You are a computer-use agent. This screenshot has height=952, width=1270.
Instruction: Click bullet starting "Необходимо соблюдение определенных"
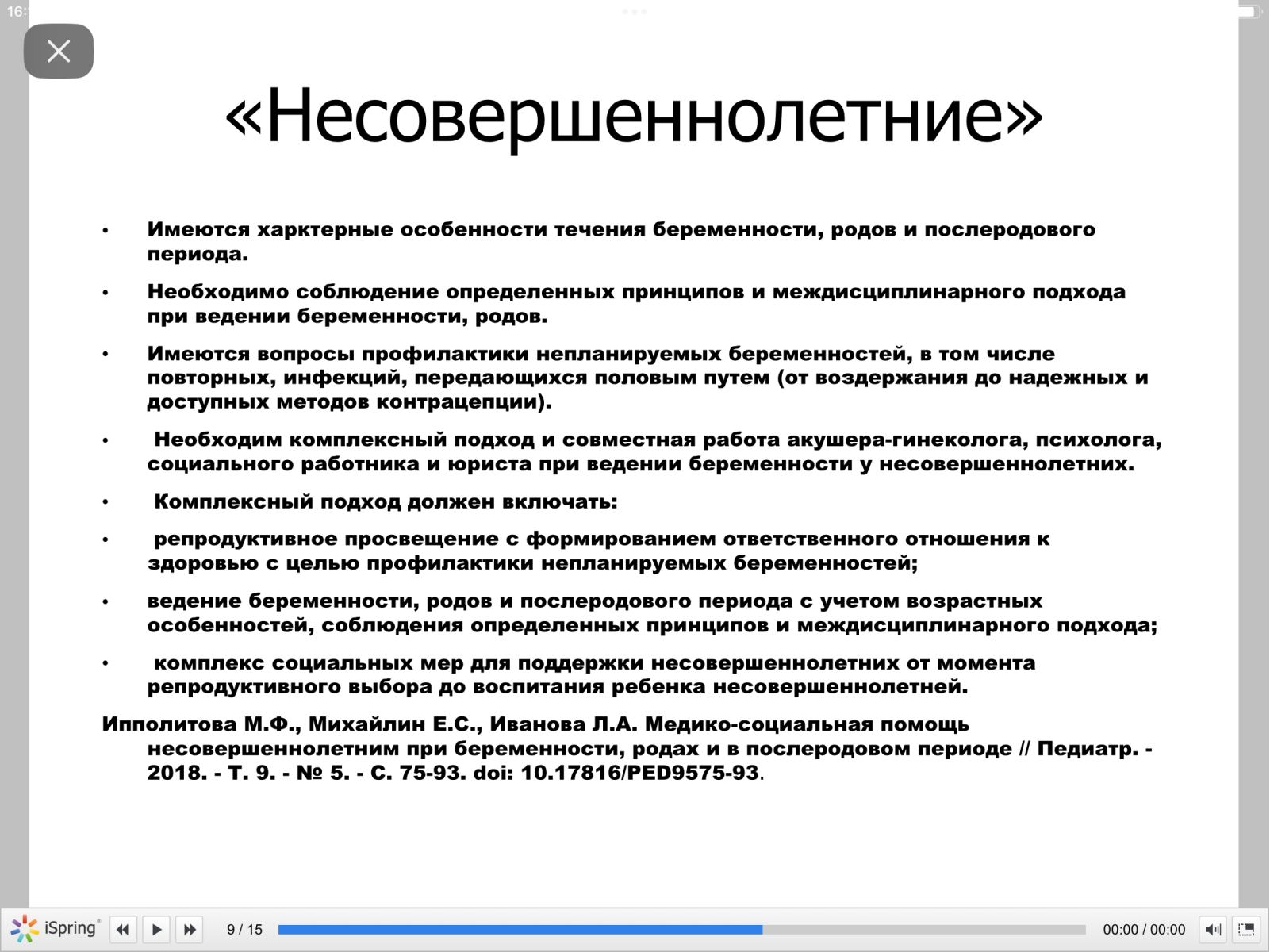(636, 303)
